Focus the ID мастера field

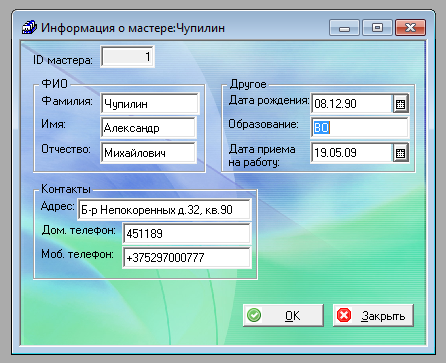click(x=127, y=57)
